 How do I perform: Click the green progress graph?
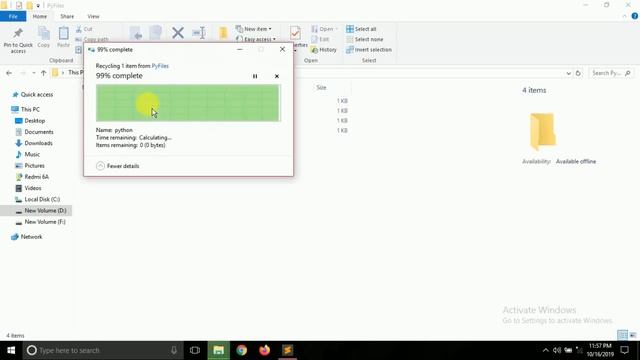coord(188,103)
